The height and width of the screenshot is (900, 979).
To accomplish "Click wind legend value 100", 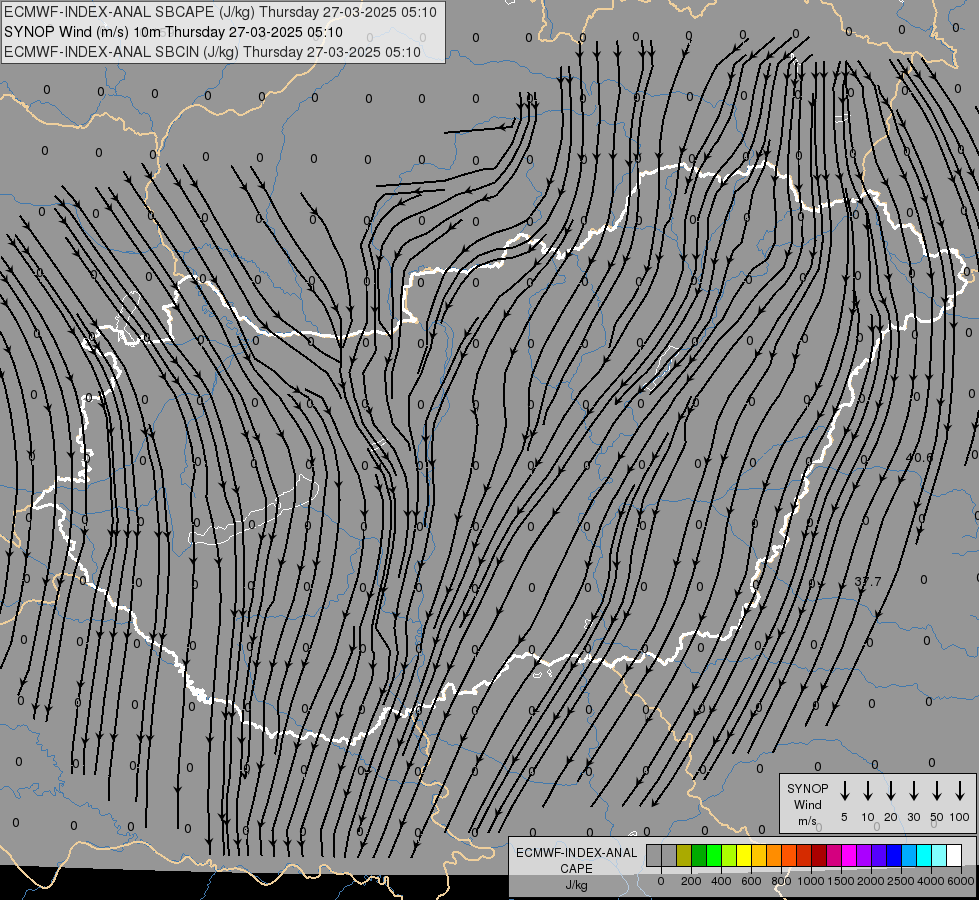I will 960,817.
